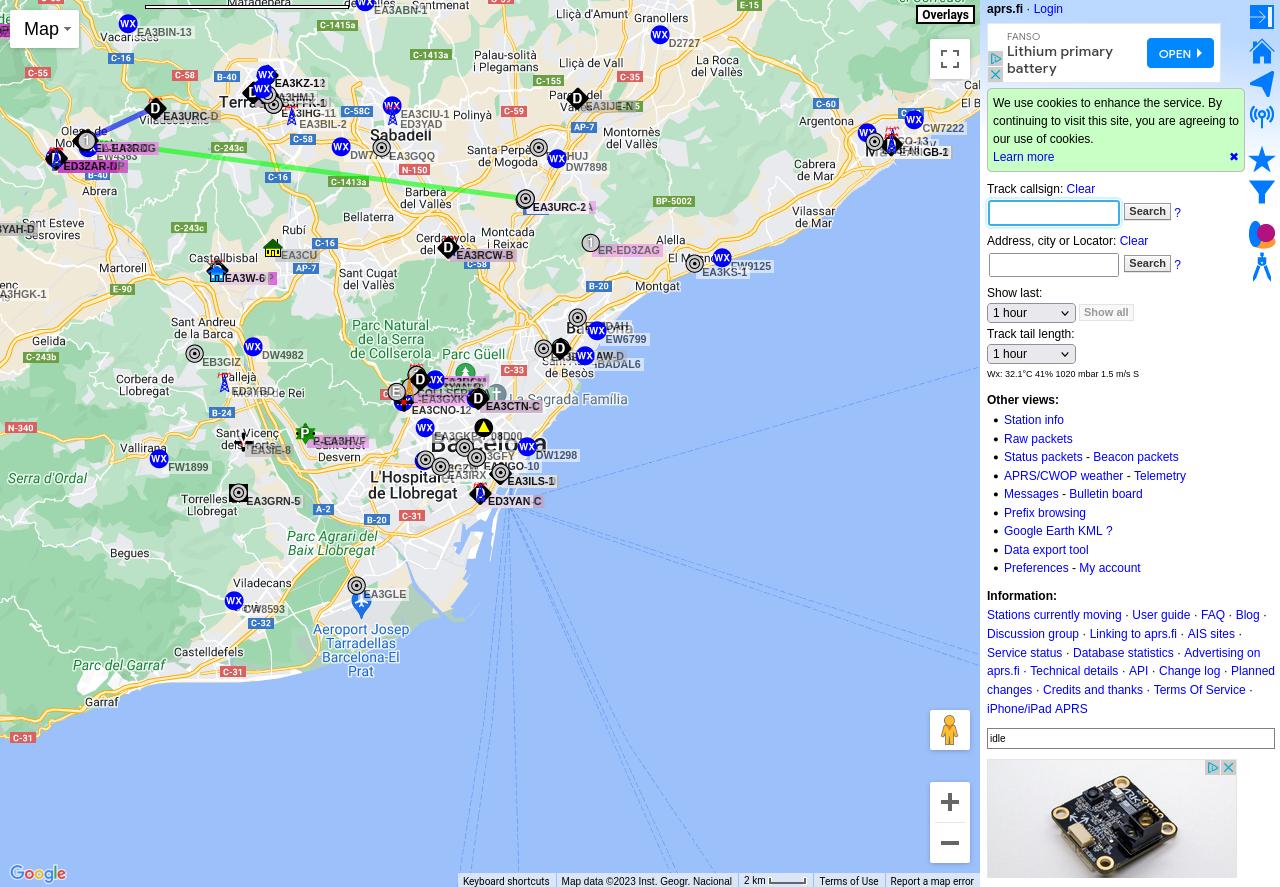Expand the Show last time dropdown
The width and height of the screenshot is (1280, 887).
(x=1031, y=313)
